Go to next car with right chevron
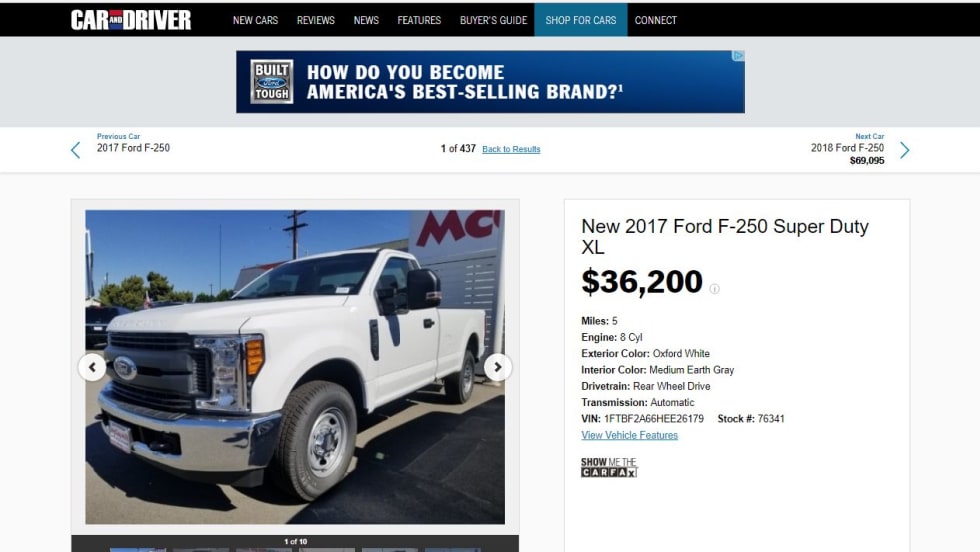This screenshot has height=552, width=980. coord(904,150)
